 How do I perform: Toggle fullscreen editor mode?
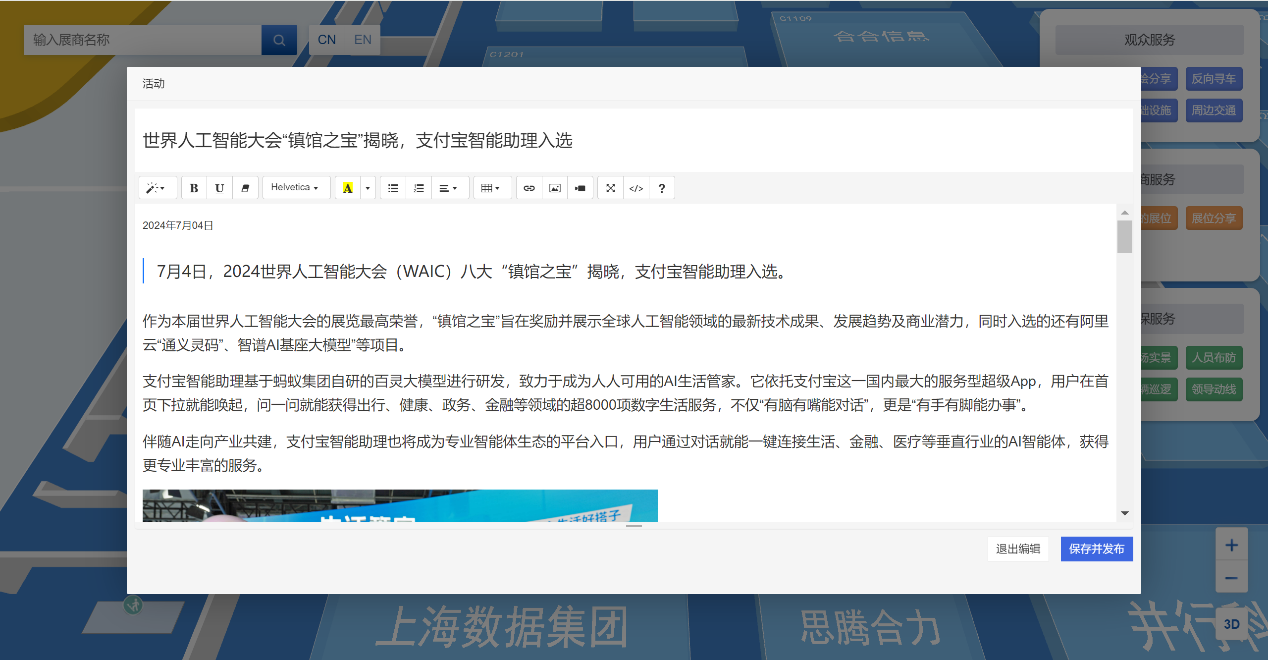click(x=610, y=188)
